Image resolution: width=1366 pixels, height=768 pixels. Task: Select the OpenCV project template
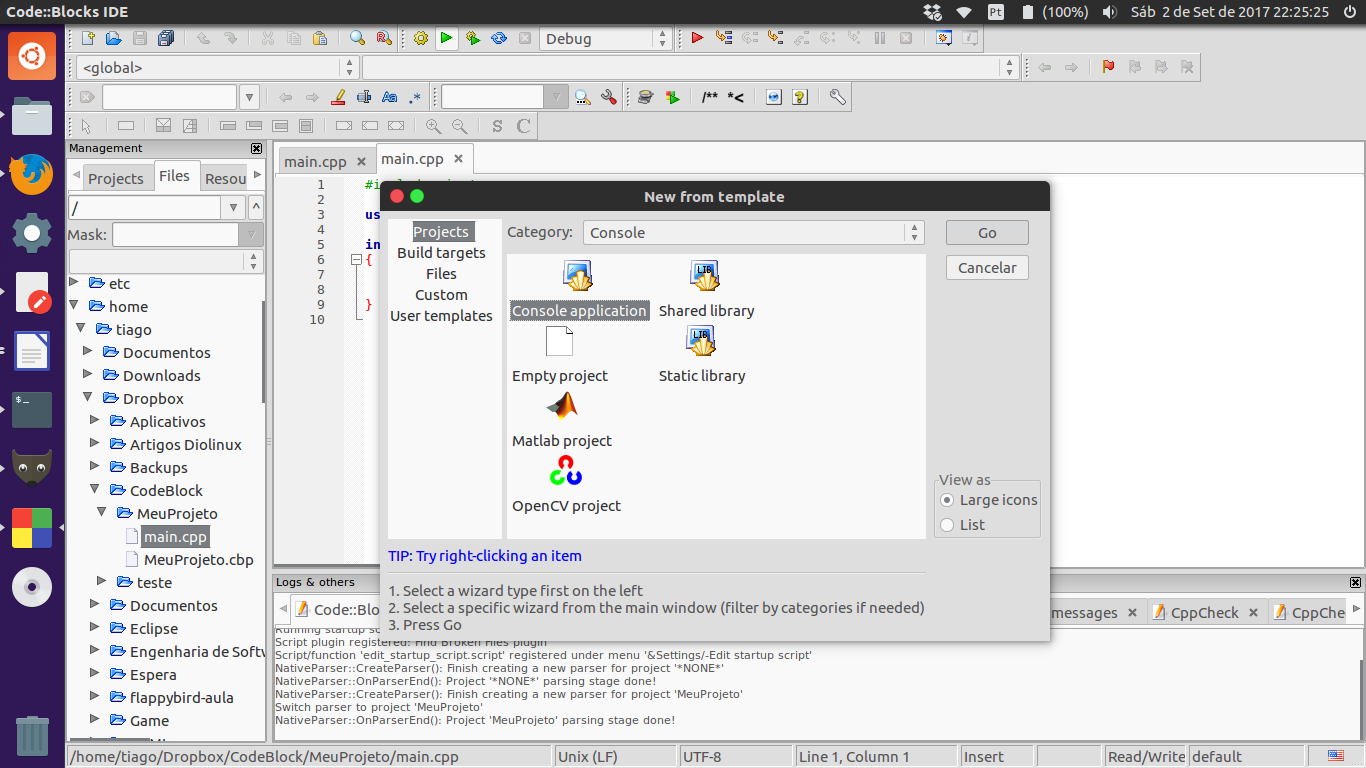[x=566, y=484]
